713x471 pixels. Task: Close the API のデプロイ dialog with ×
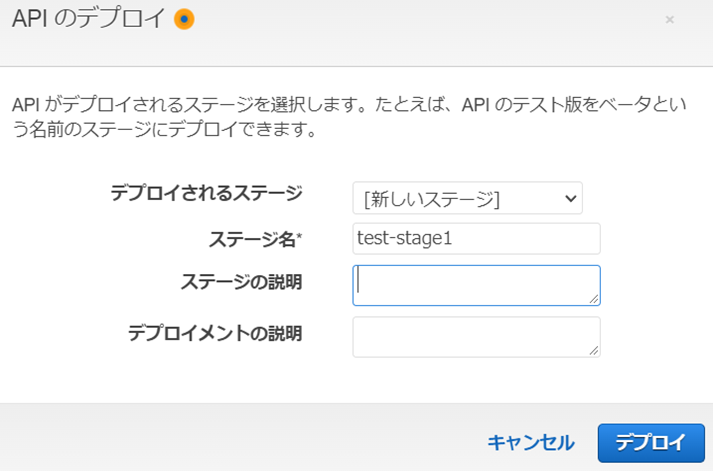(x=669, y=19)
